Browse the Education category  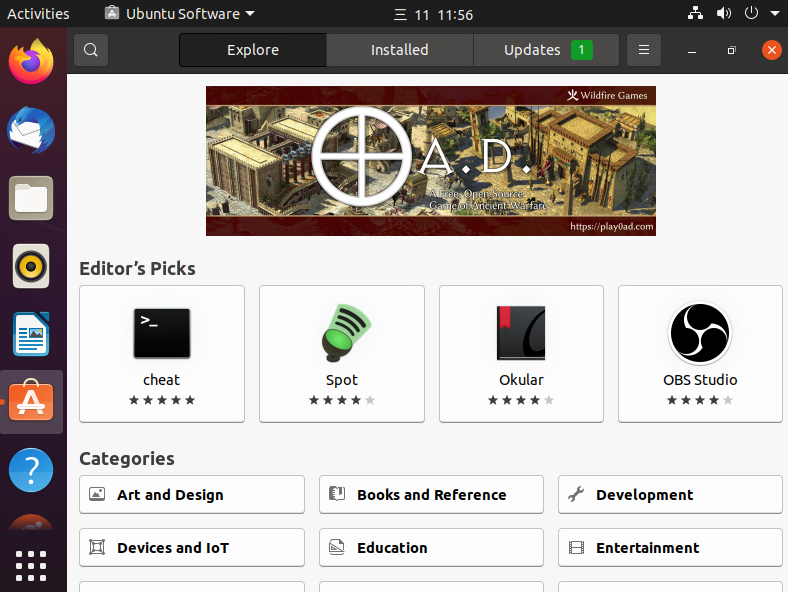pyautogui.click(x=431, y=547)
